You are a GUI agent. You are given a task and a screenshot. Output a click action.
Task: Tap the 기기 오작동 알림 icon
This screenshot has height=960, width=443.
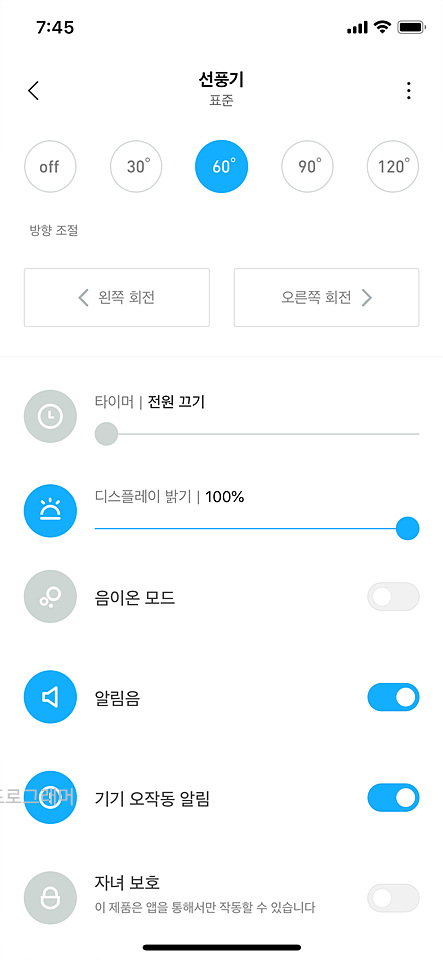50,797
